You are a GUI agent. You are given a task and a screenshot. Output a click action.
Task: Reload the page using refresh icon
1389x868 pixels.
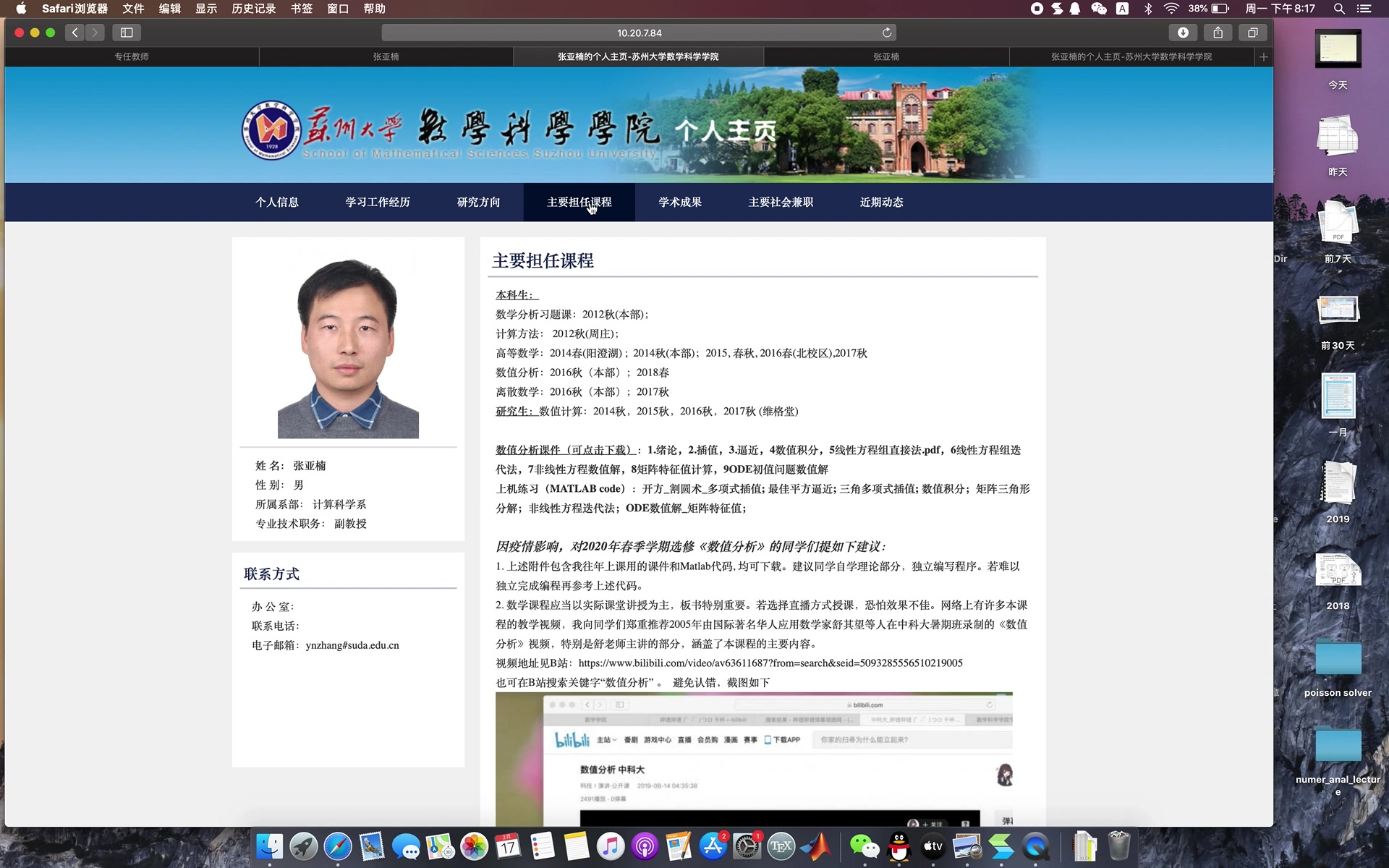[887, 33]
